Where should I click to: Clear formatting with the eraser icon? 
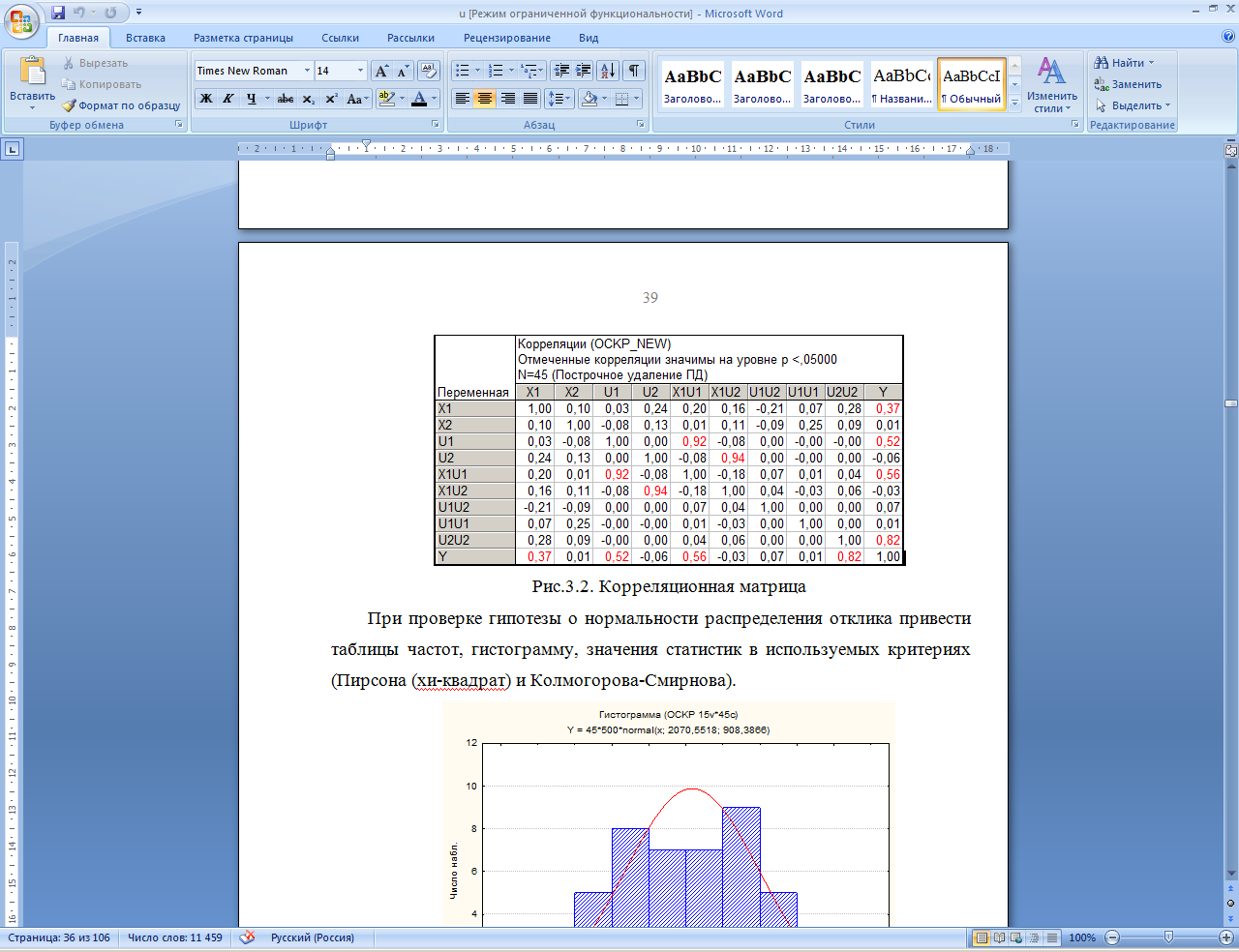click(x=430, y=71)
